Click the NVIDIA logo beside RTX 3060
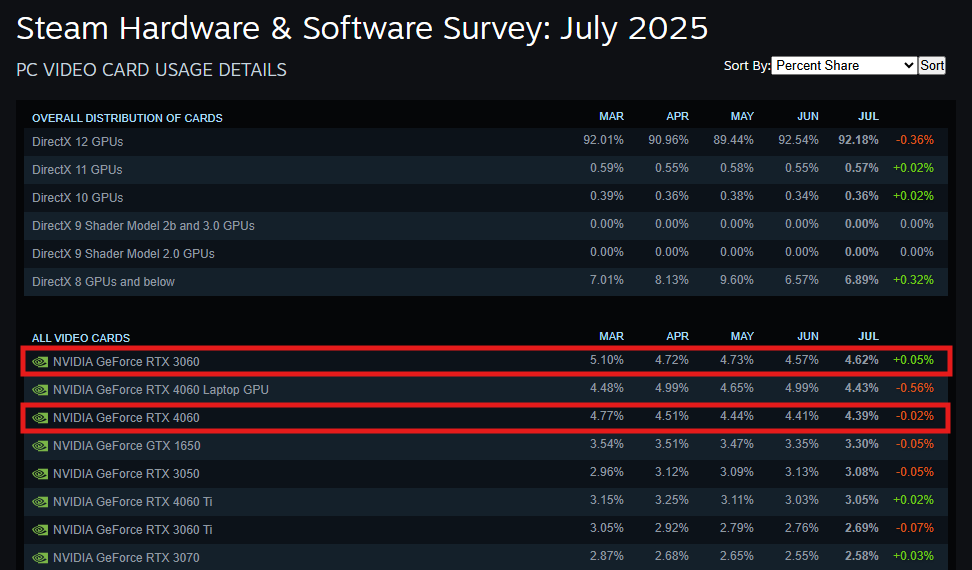 [x=40, y=362]
